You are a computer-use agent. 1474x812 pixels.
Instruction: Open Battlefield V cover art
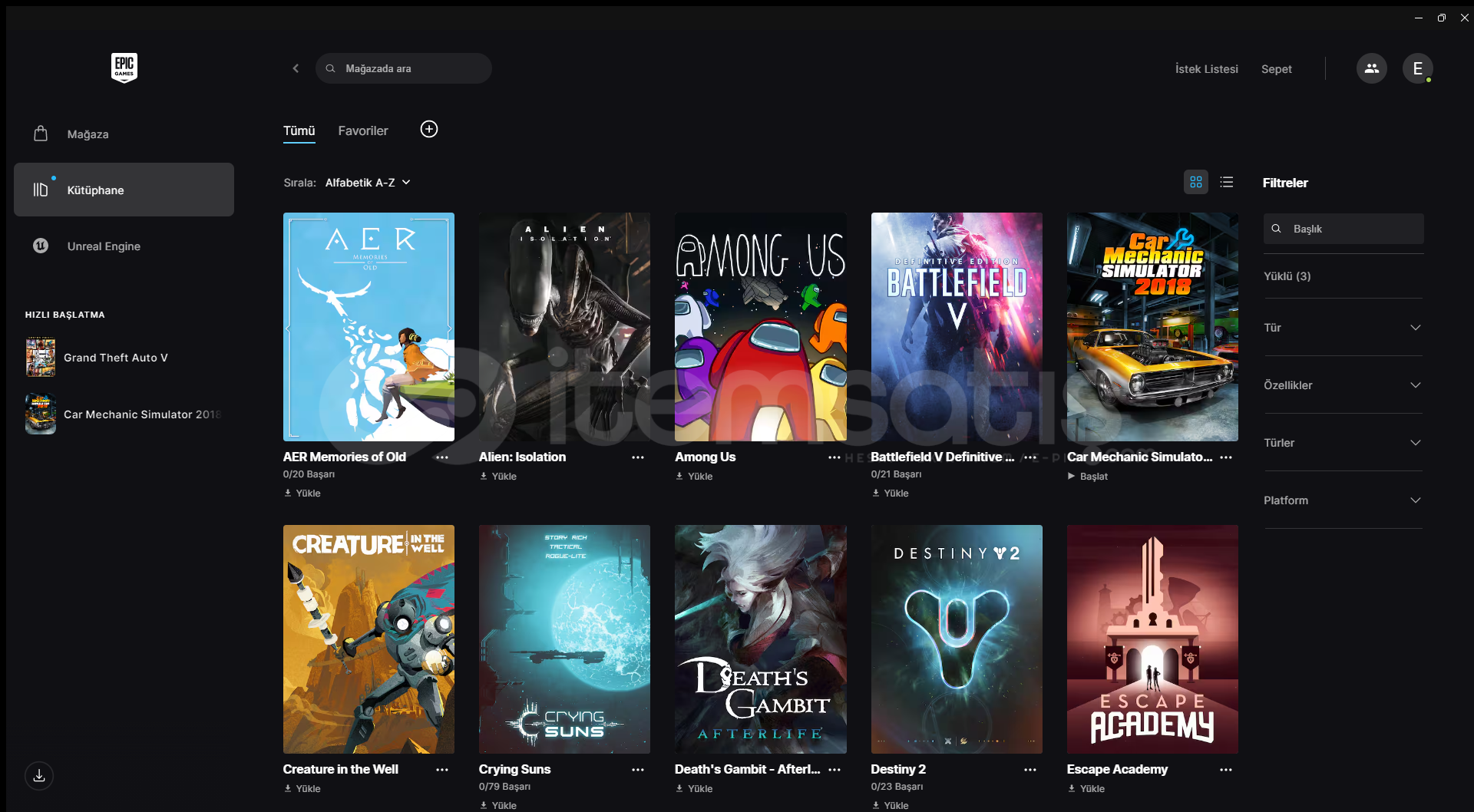957,327
